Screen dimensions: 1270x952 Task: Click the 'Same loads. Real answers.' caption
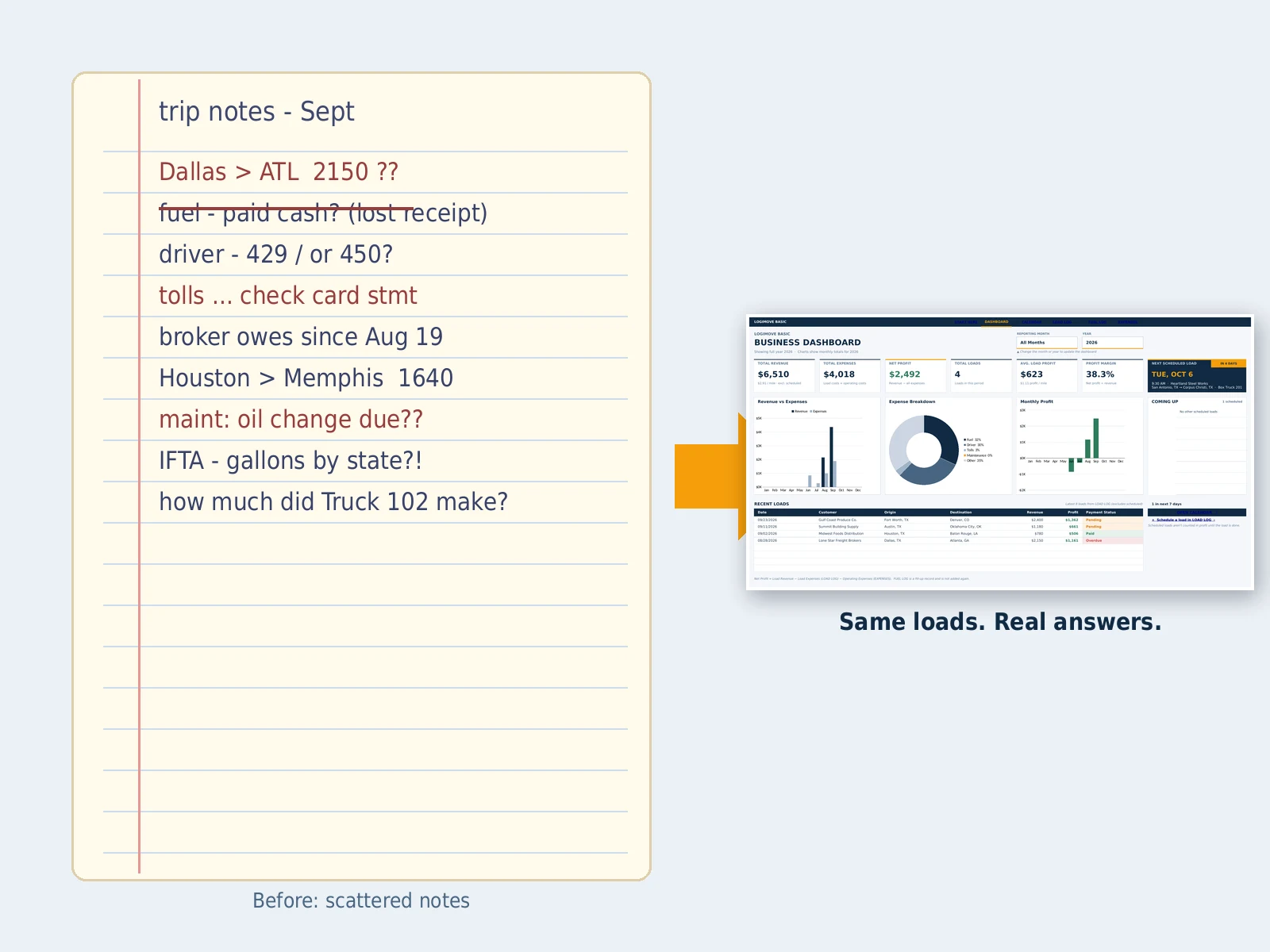(1000, 622)
